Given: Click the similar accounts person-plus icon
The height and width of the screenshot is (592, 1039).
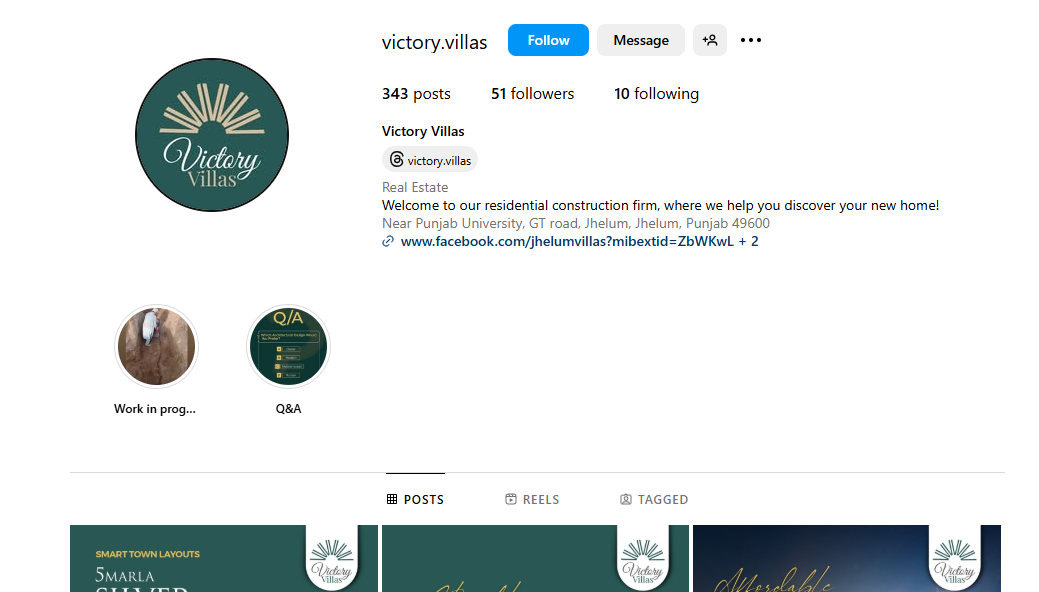Looking at the screenshot, I should point(710,40).
